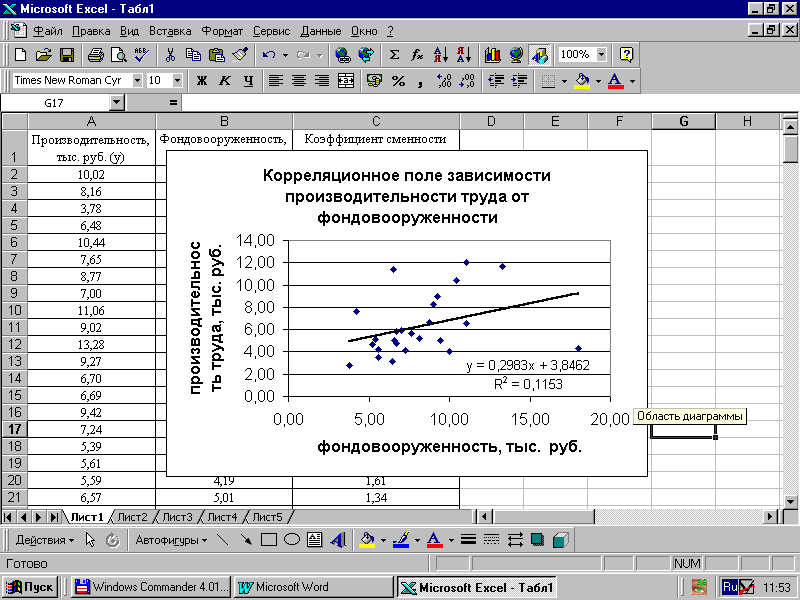800x600 pixels.
Task: Apply red font color in formatting toolbar
Action: pyautogui.click(x=616, y=81)
